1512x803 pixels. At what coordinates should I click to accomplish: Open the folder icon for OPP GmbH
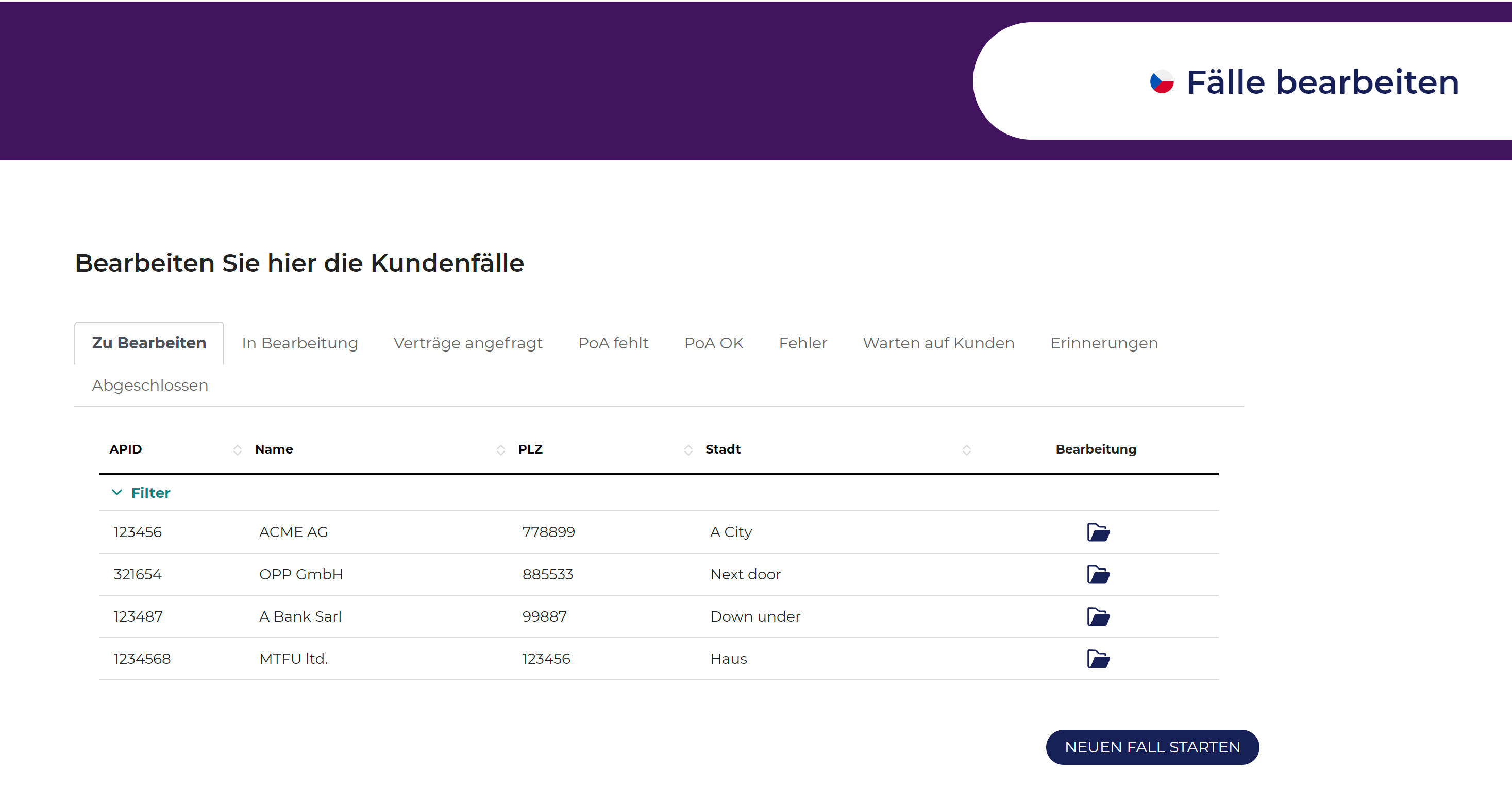click(1098, 574)
